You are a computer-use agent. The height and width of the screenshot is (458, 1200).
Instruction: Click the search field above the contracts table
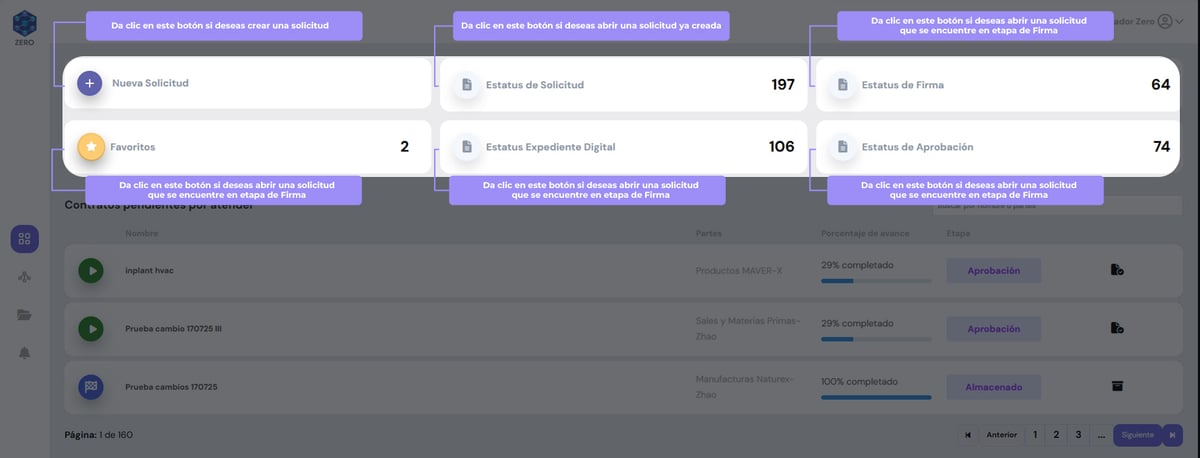[1057, 205]
